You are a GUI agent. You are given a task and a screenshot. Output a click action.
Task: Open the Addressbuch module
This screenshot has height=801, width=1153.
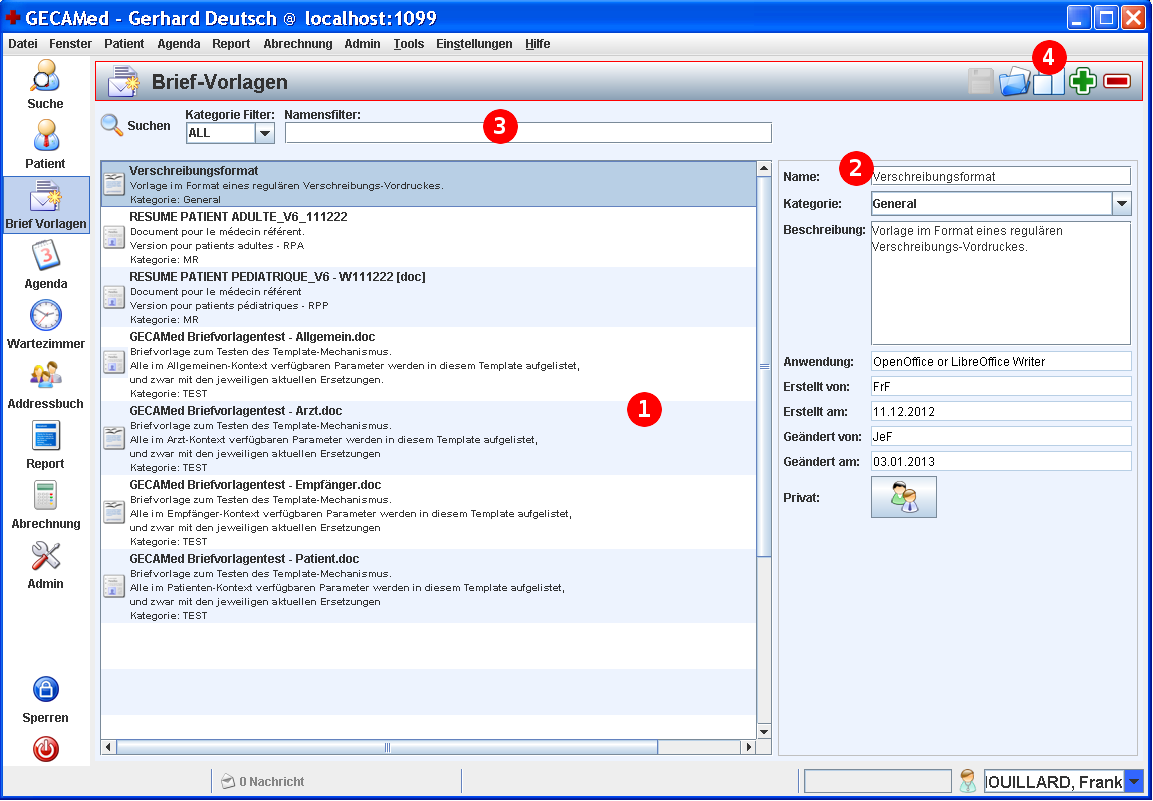(45, 376)
